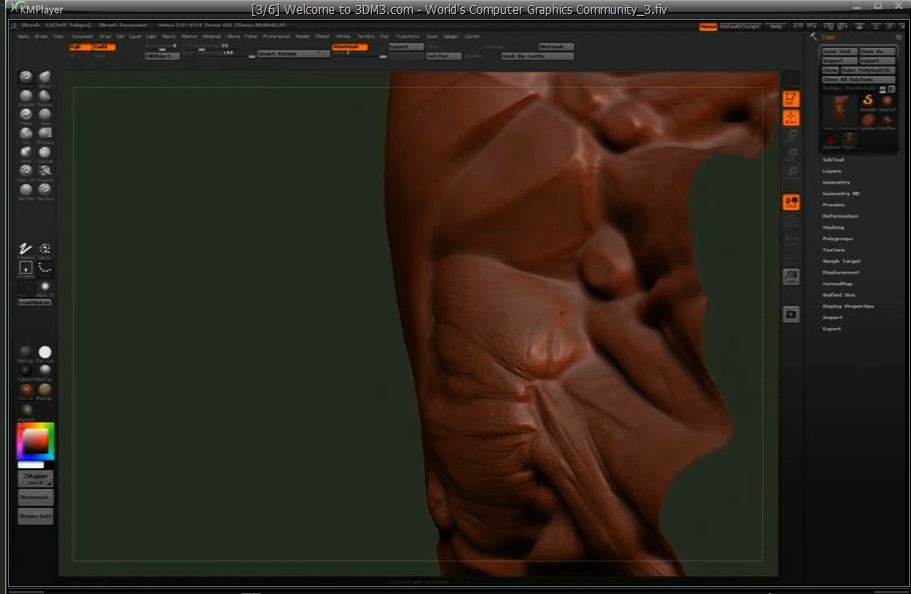The height and width of the screenshot is (594, 911).
Task: Expand the Layers subpalette
Action: tap(832, 171)
